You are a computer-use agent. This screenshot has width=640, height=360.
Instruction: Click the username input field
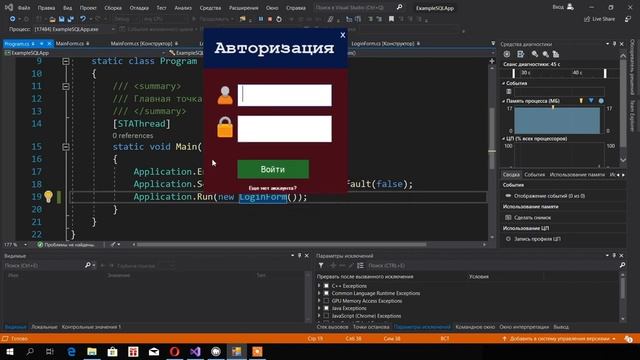(284, 96)
